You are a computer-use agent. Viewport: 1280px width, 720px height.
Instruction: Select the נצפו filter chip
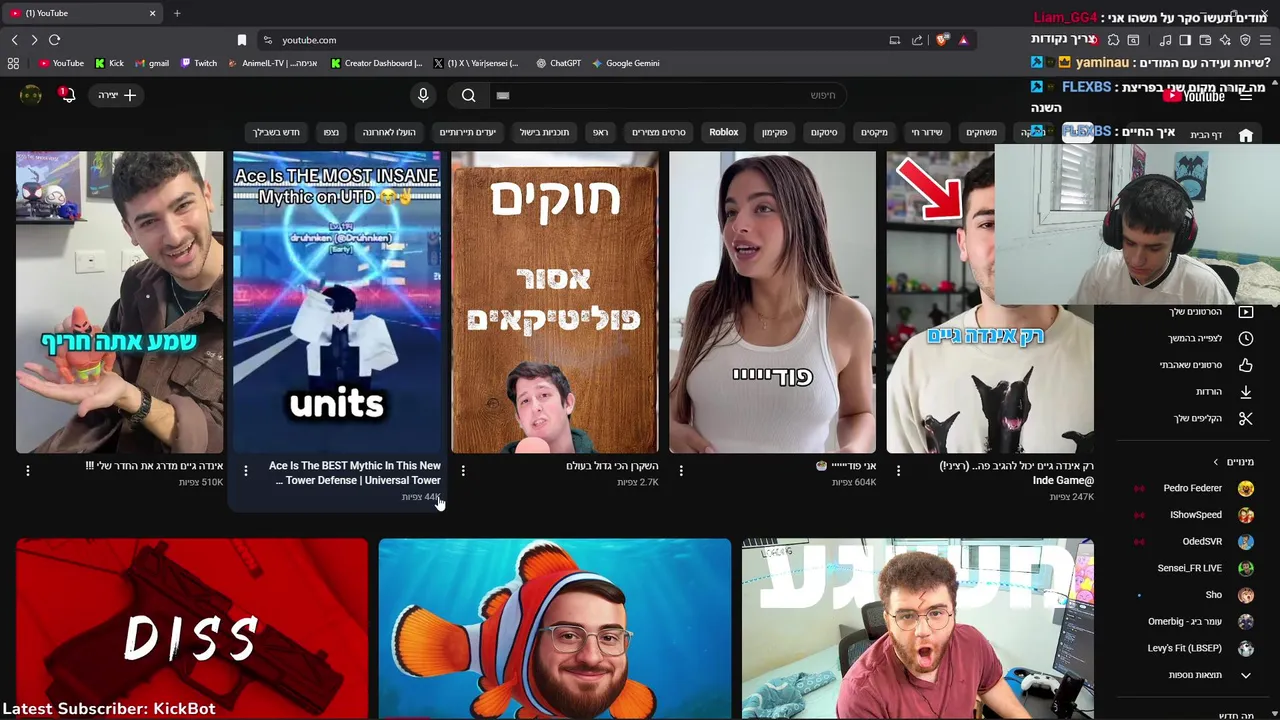(331, 132)
